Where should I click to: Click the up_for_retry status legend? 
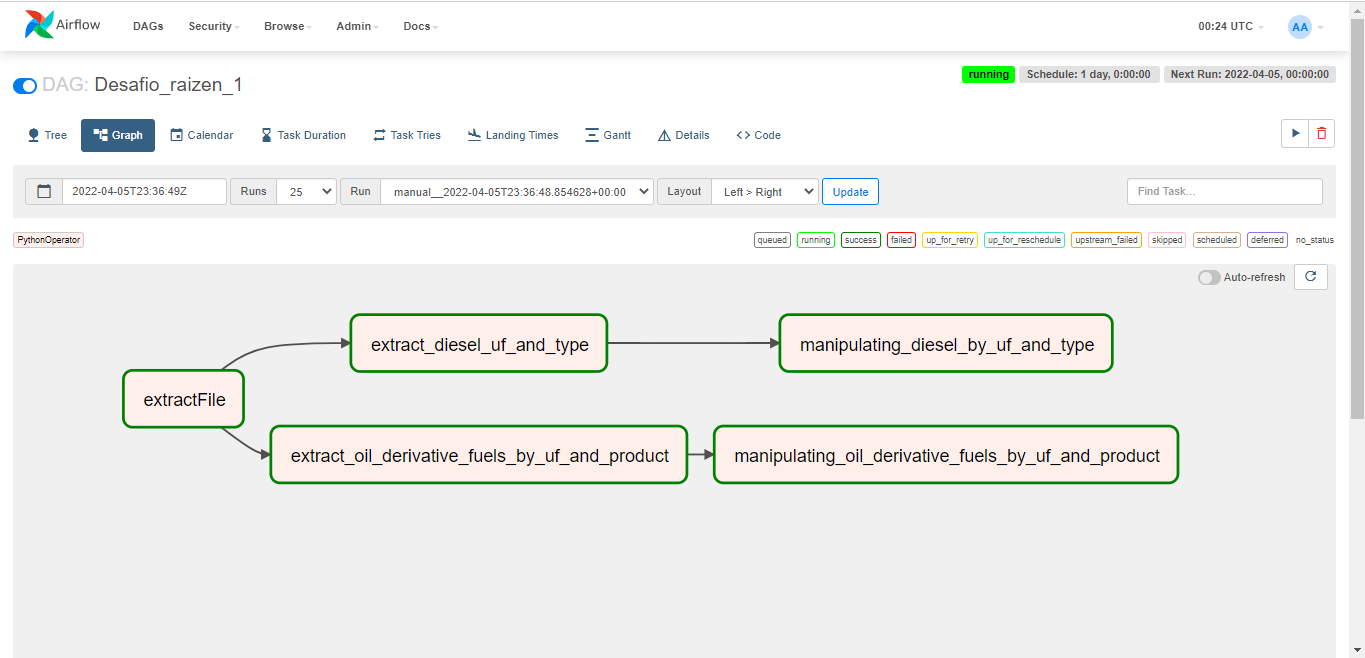(950, 240)
